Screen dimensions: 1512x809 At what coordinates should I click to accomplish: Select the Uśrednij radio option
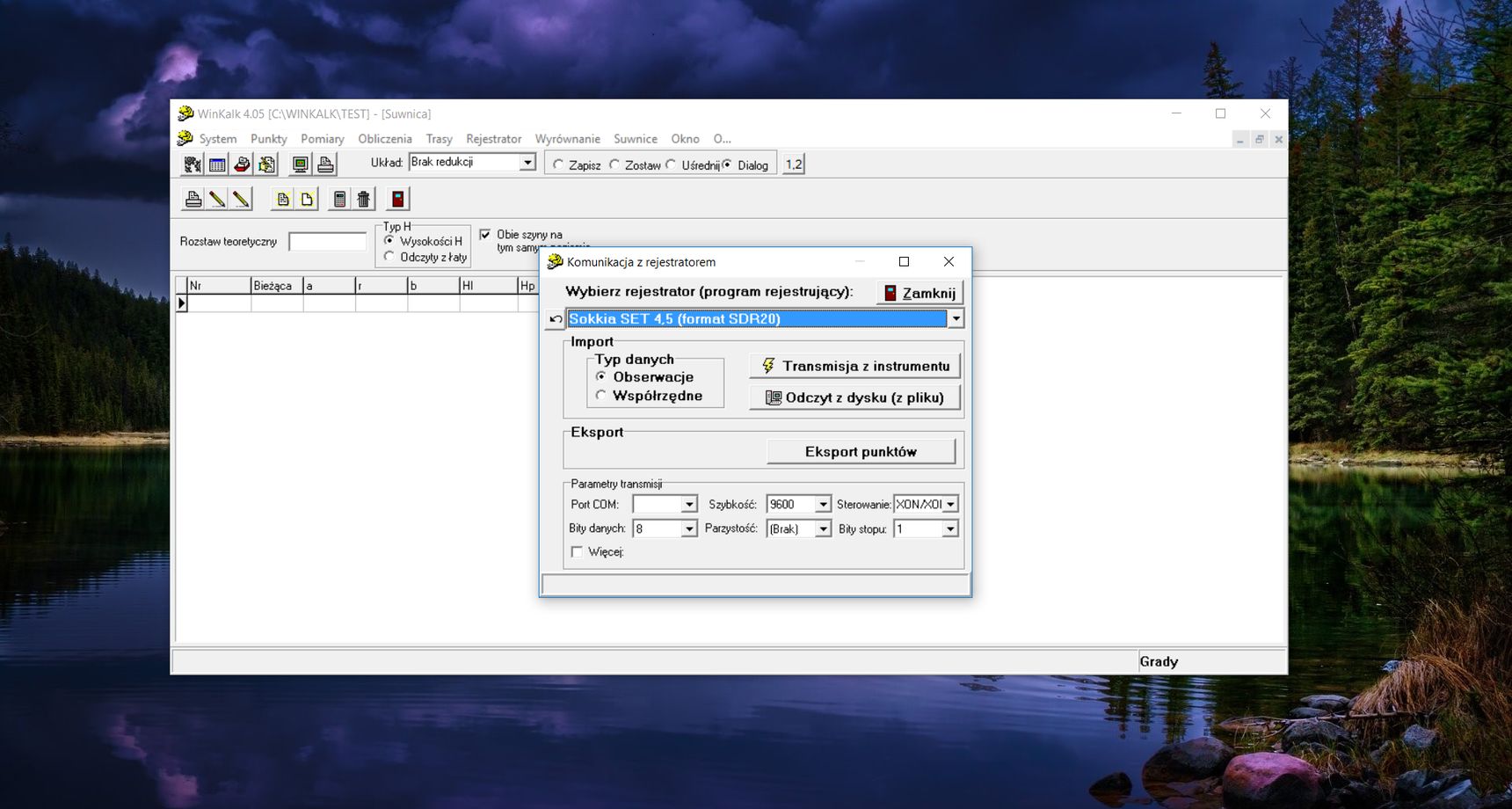[671, 164]
